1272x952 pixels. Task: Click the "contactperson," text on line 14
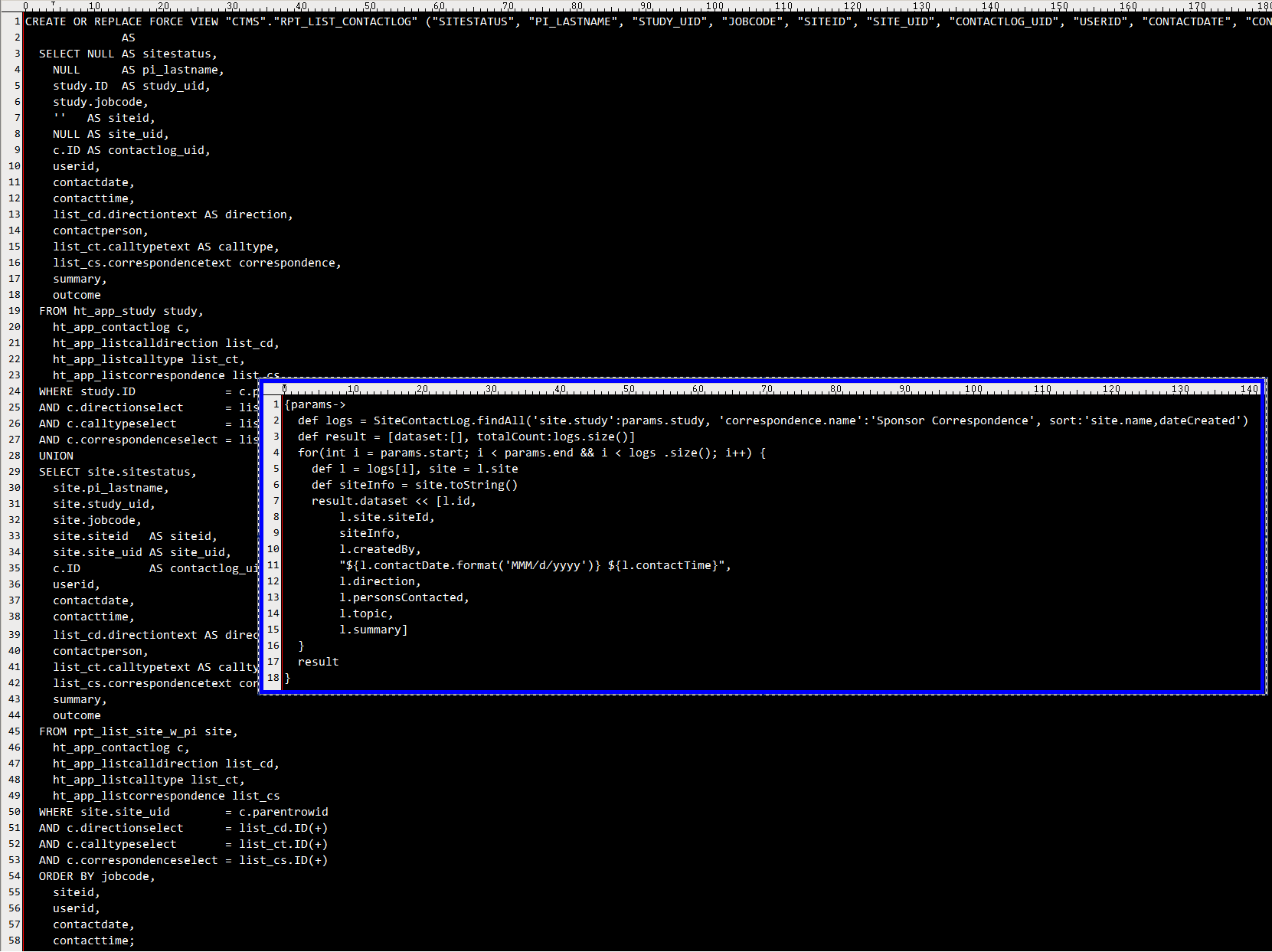coord(100,231)
